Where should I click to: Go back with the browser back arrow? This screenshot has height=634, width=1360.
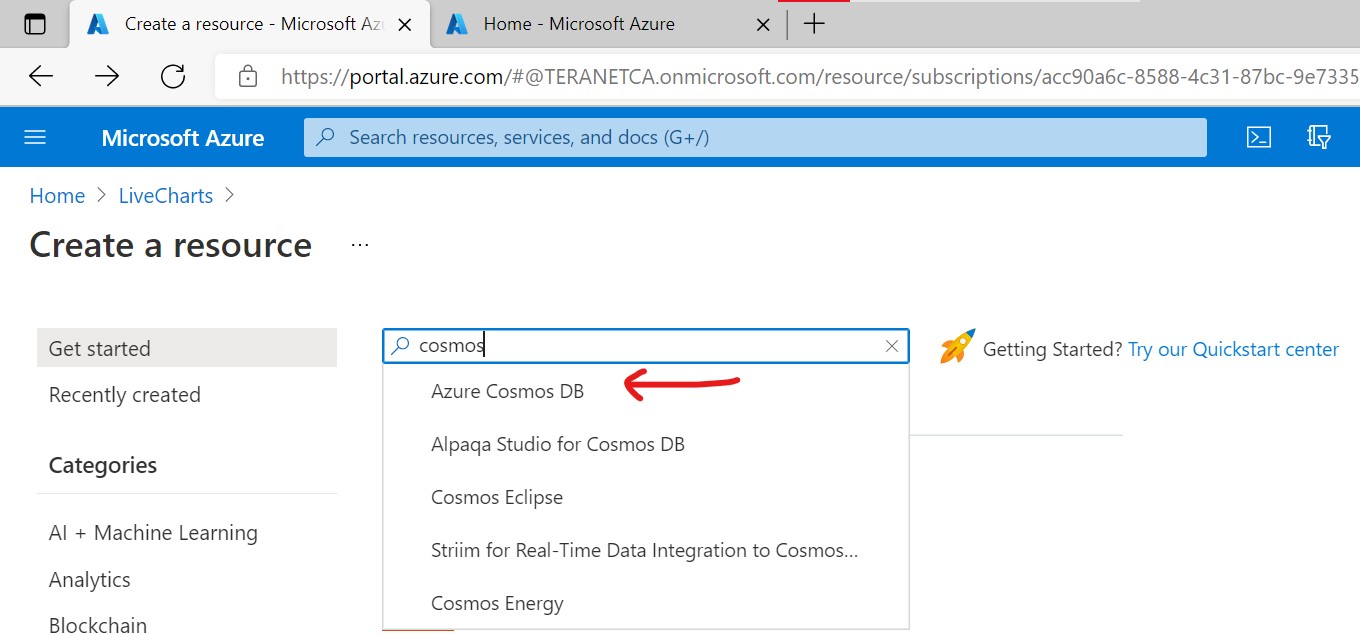(41, 77)
